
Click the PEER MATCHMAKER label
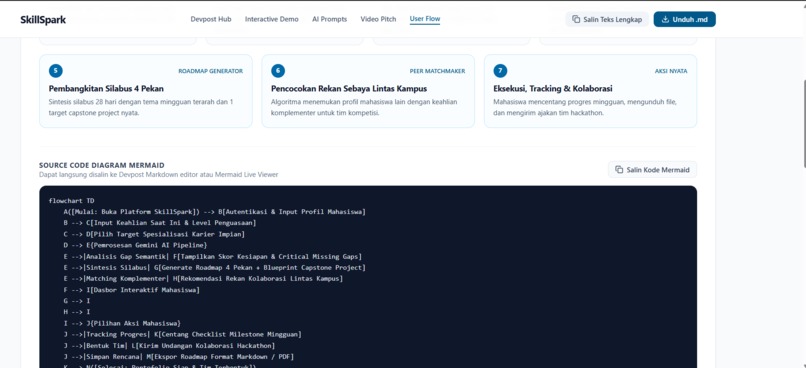click(x=437, y=71)
